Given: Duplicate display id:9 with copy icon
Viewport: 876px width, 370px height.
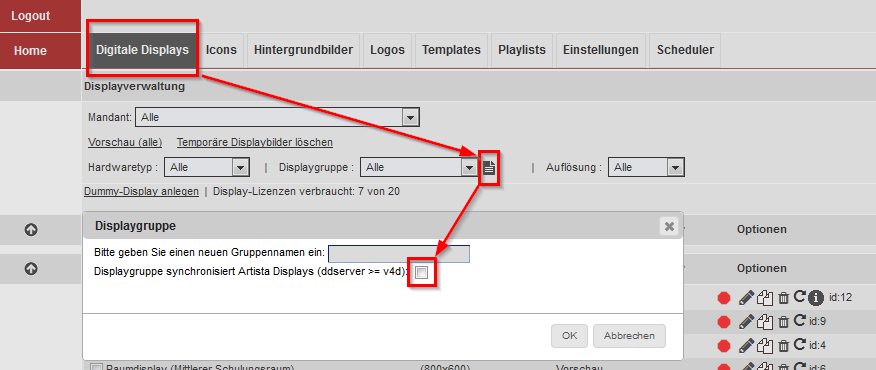Looking at the screenshot, I should coord(765,321).
